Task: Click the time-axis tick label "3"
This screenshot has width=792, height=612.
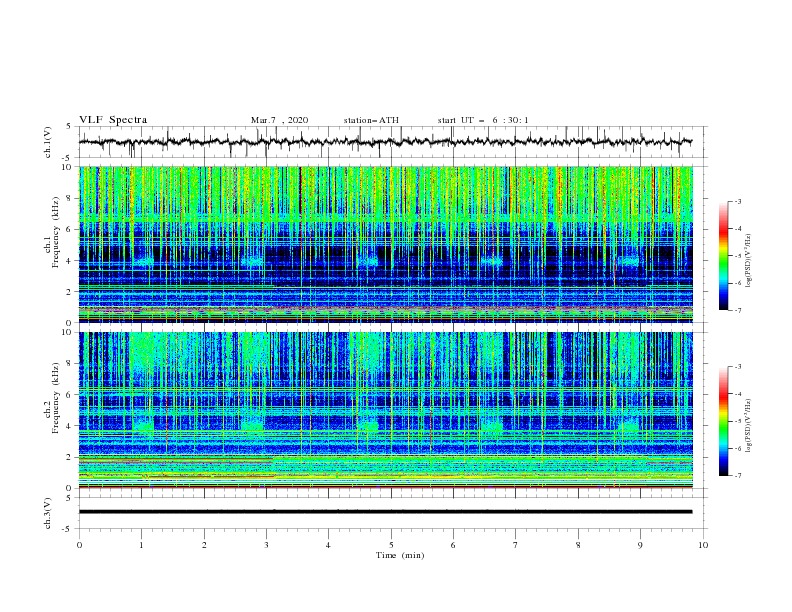Action: 266,545
